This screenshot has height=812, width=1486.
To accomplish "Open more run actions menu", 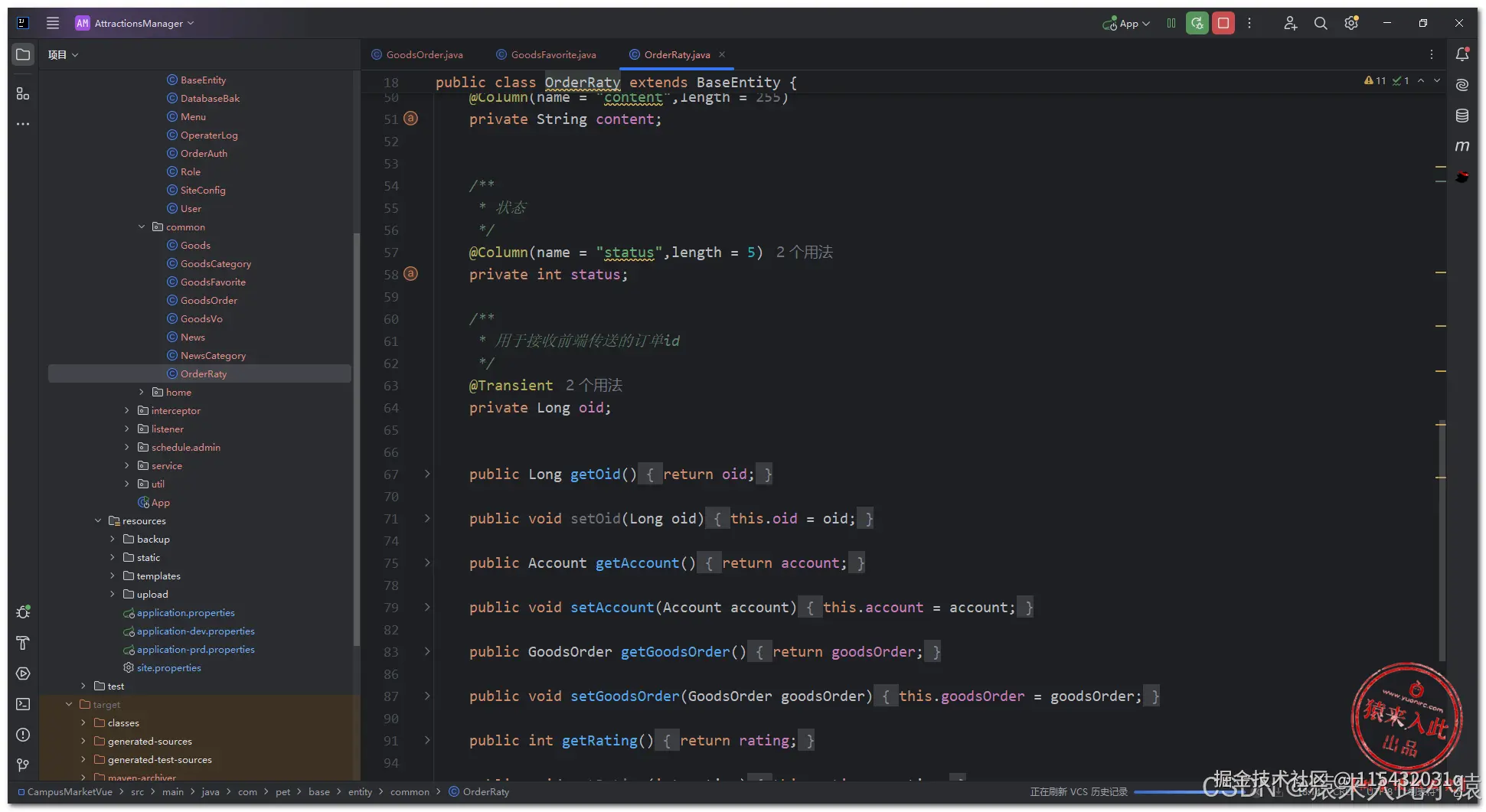I will [1249, 23].
